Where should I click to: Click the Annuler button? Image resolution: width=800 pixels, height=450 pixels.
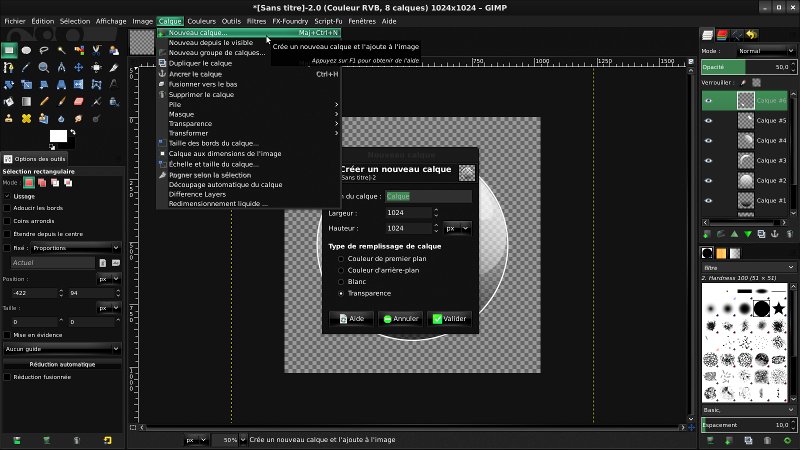coord(401,318)
